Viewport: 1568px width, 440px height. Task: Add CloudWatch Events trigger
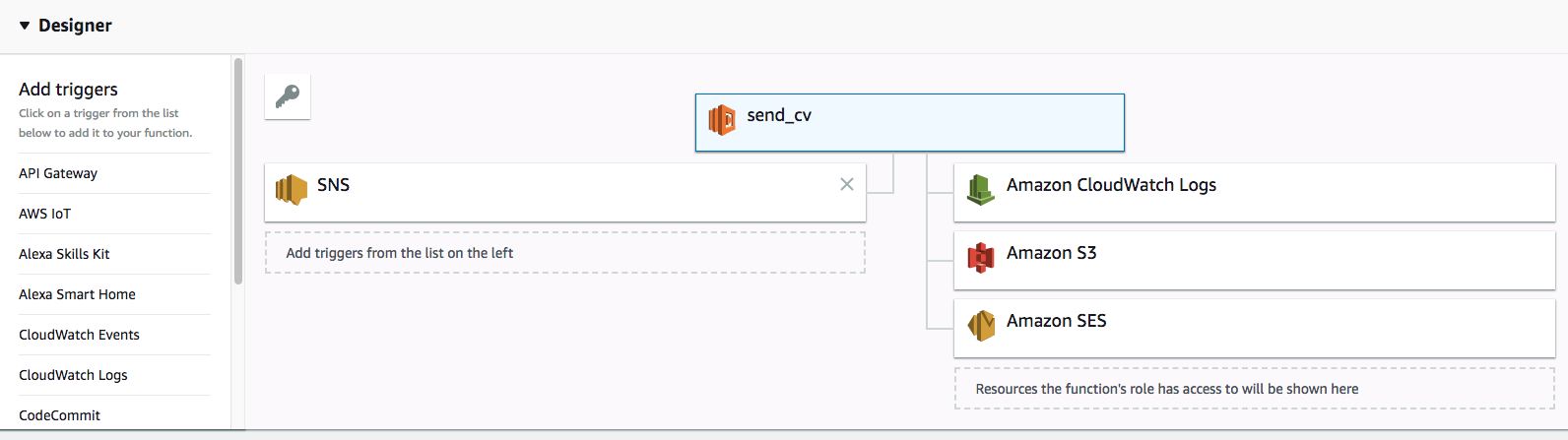(x=79, y=335)
